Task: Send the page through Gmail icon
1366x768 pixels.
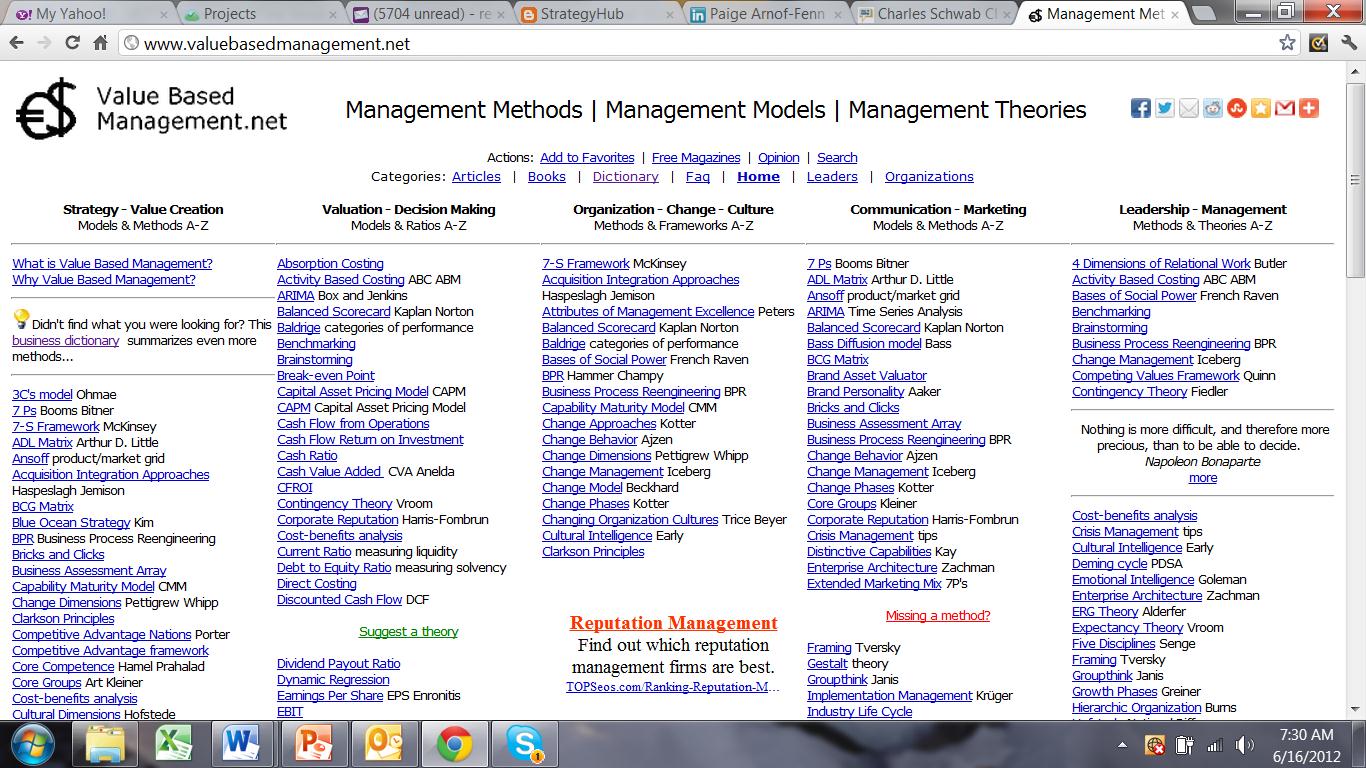Action: [x=1285, y=108]
